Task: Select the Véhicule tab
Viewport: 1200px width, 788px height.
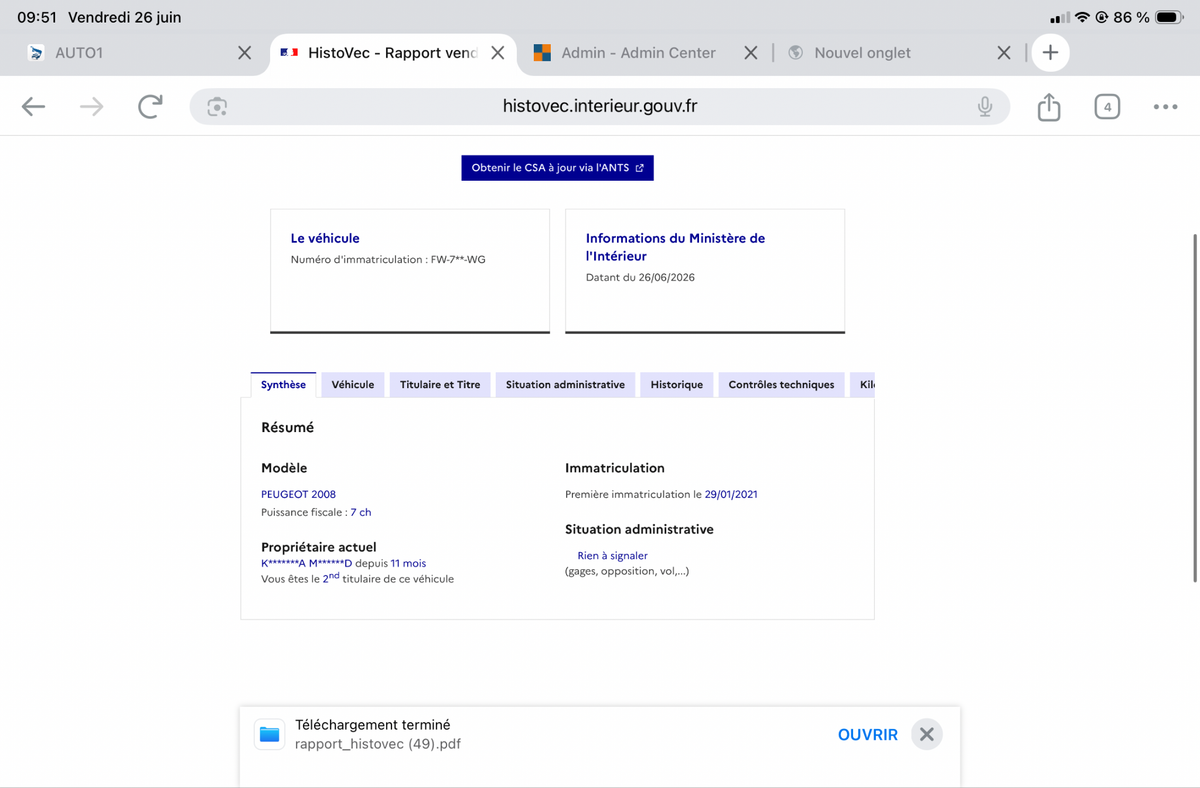Action: pos(353,385)
